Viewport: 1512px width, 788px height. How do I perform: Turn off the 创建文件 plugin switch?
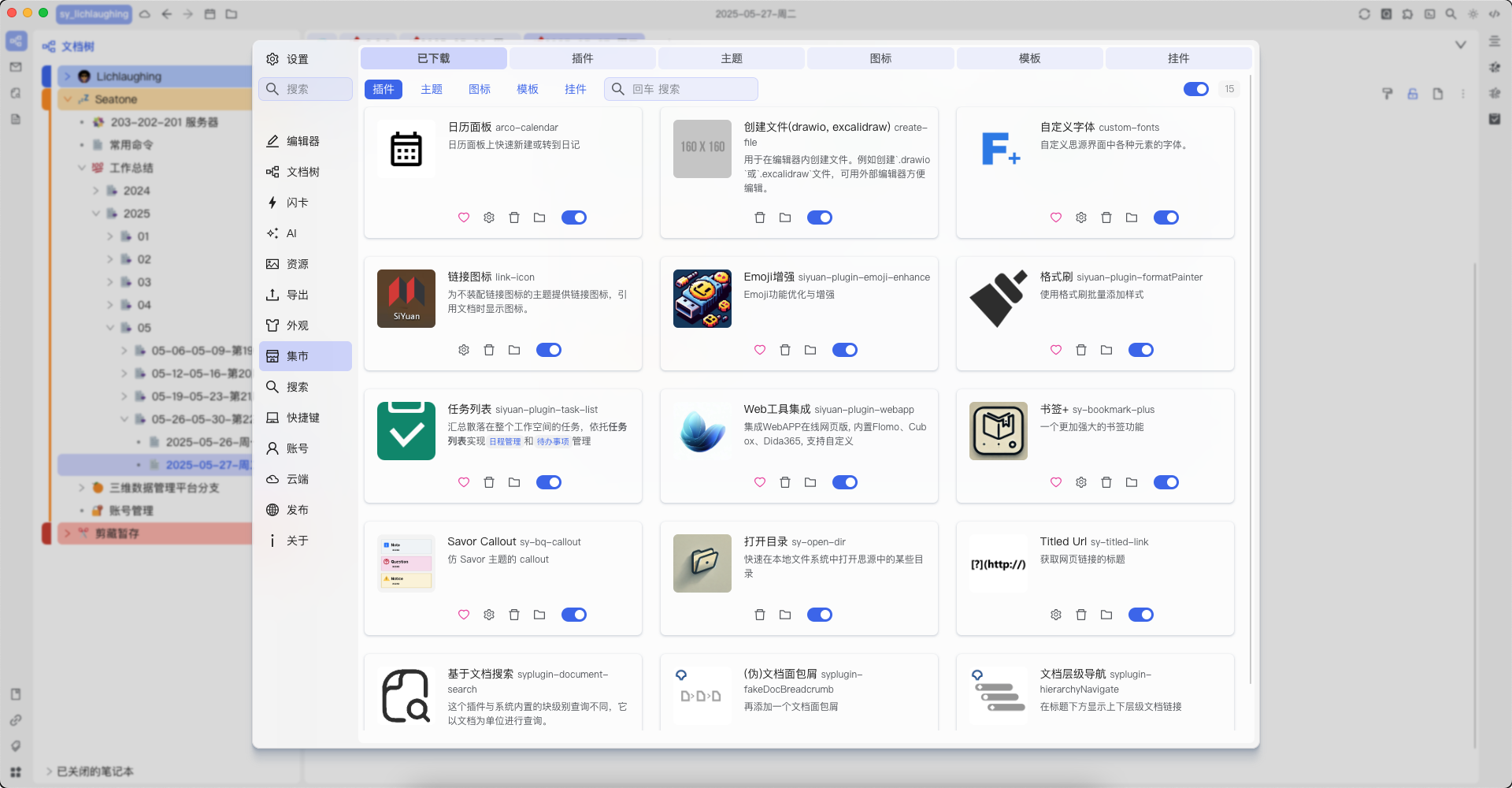pos(820,217)
